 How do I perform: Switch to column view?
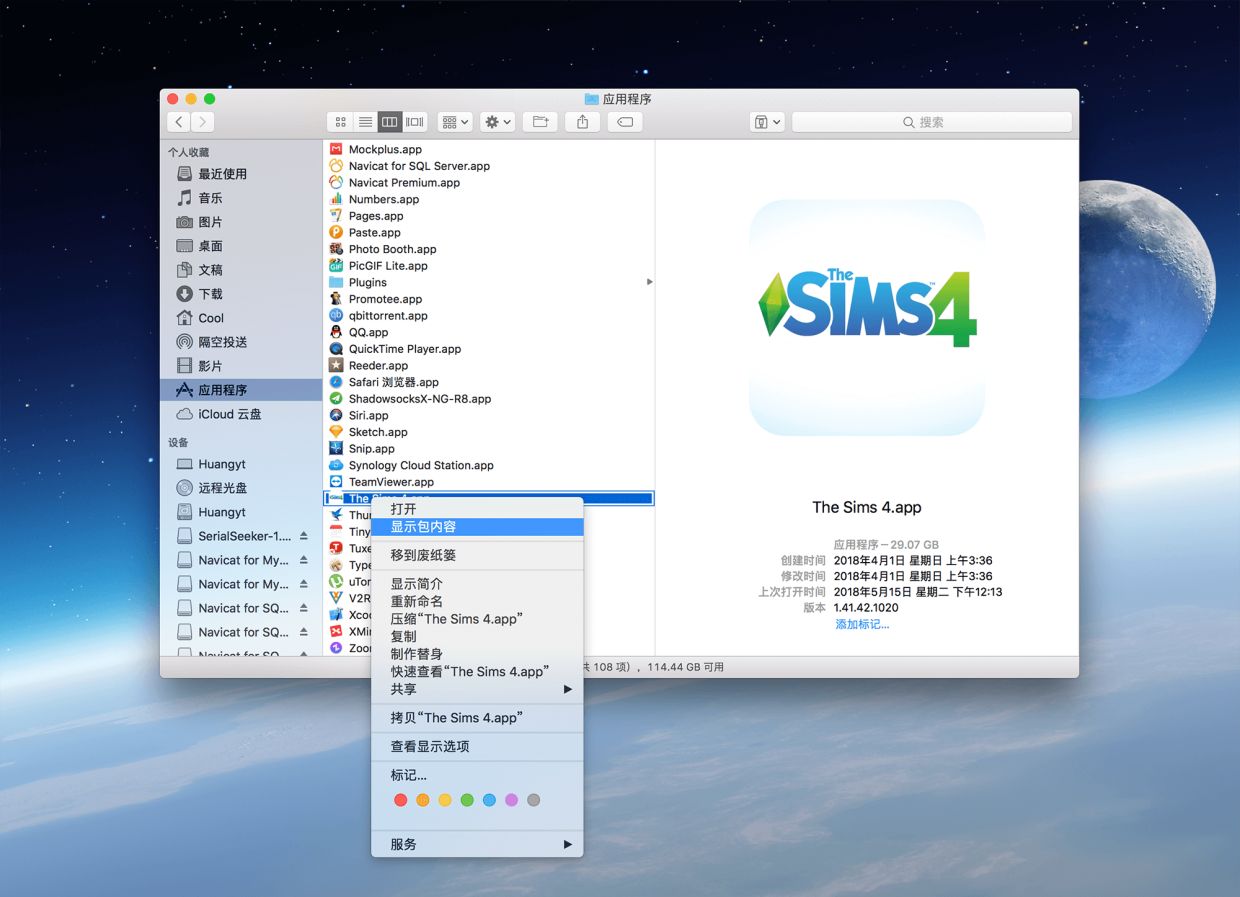(x=389, y=122)
